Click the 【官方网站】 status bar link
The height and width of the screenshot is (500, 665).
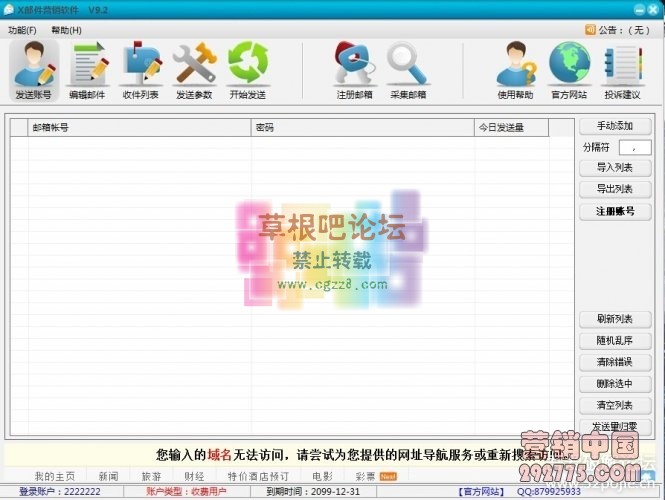pyautogui.click(x=481, y=492)
